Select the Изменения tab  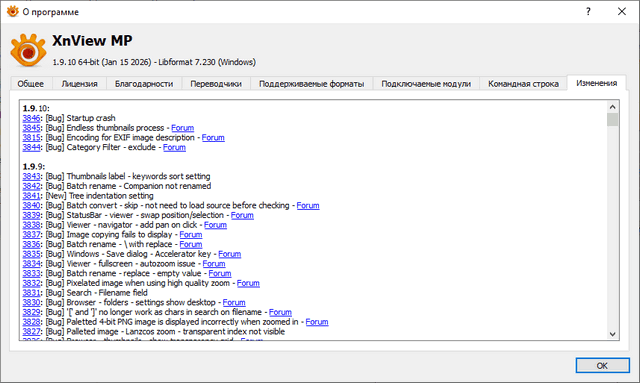(x=596, y=83)
